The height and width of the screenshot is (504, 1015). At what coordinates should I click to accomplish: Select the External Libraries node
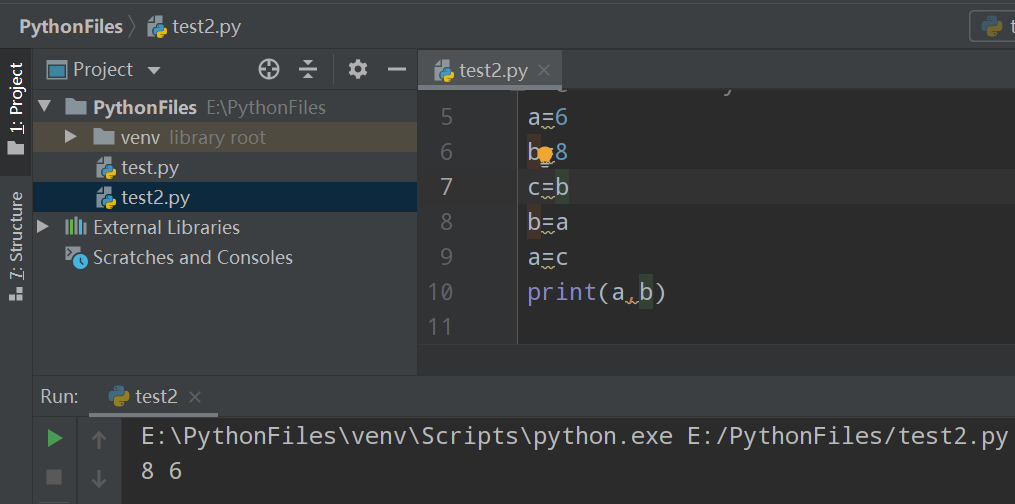pos(166,227)
